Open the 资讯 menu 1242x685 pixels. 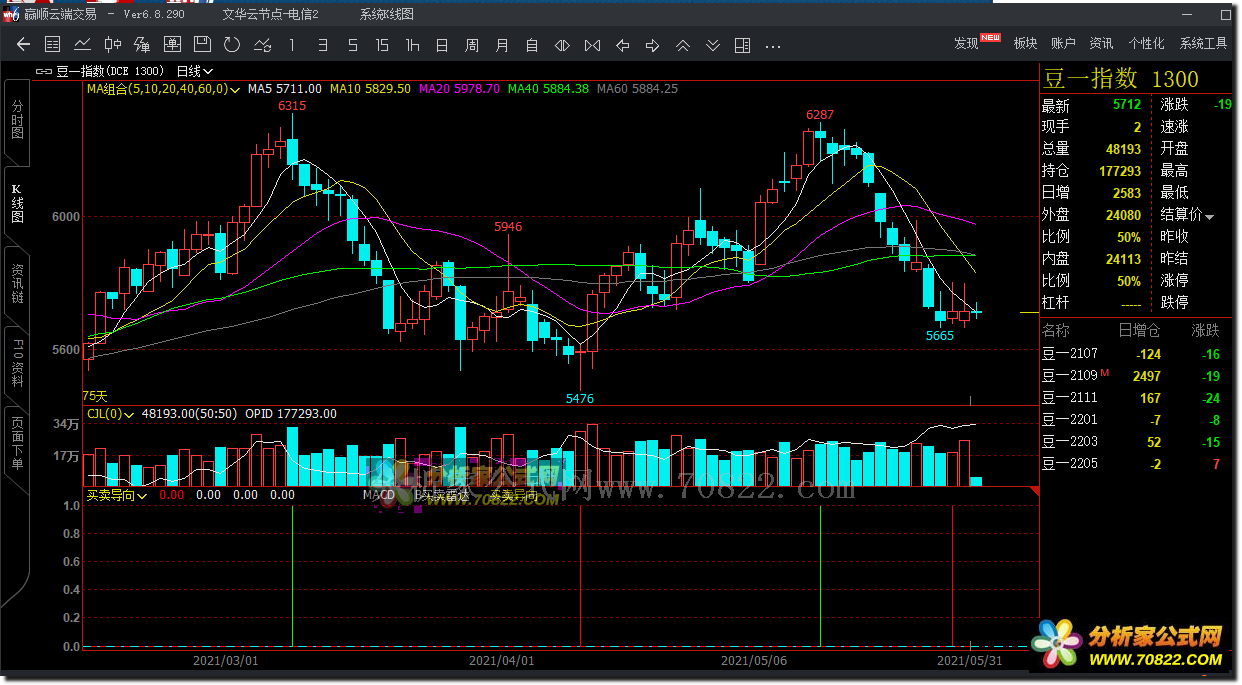[x=1101, y=43]
